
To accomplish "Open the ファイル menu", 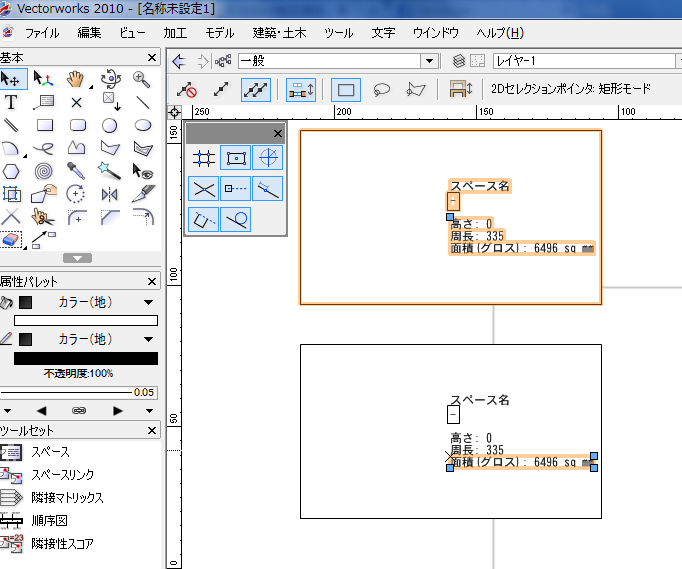I will [41, 33].
